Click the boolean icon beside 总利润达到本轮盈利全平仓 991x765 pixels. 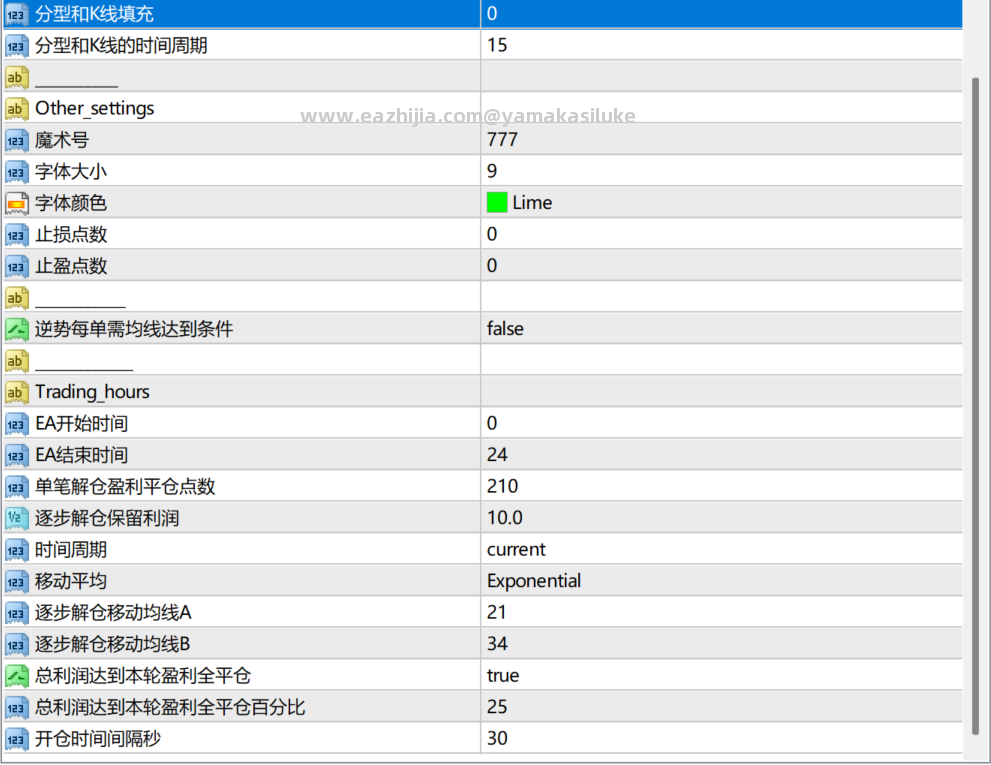click(16, 676)
